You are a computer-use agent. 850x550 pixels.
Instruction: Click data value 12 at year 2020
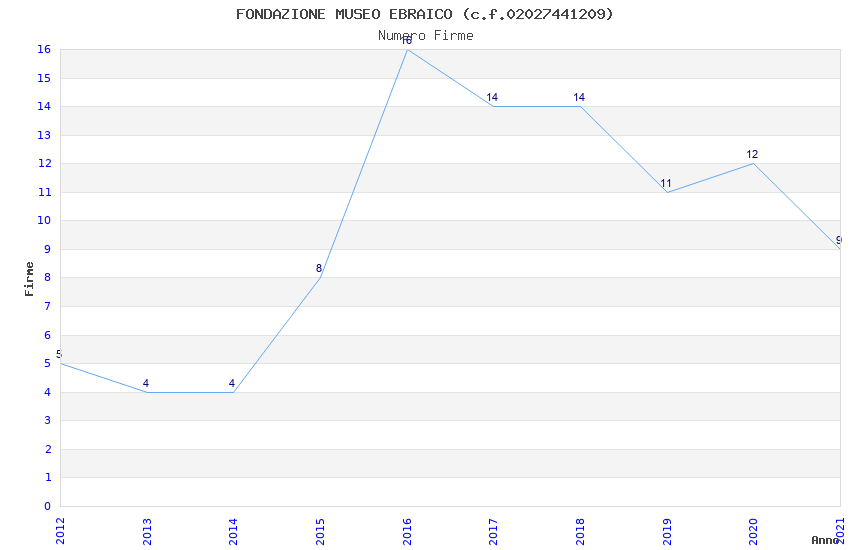(x=752, y=154)
